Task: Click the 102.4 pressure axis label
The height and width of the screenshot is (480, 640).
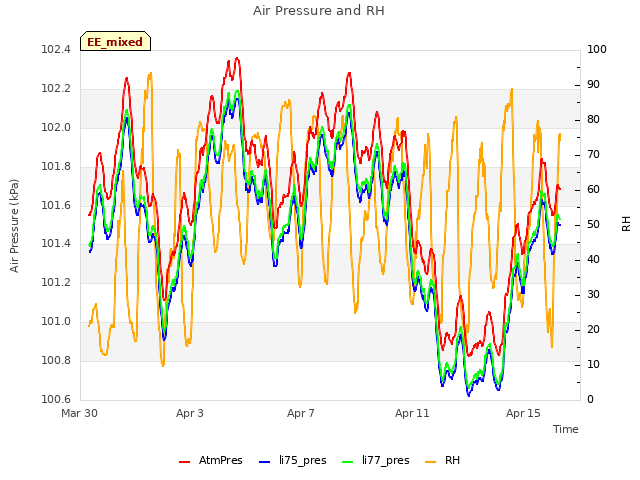Action: (56, 50)
